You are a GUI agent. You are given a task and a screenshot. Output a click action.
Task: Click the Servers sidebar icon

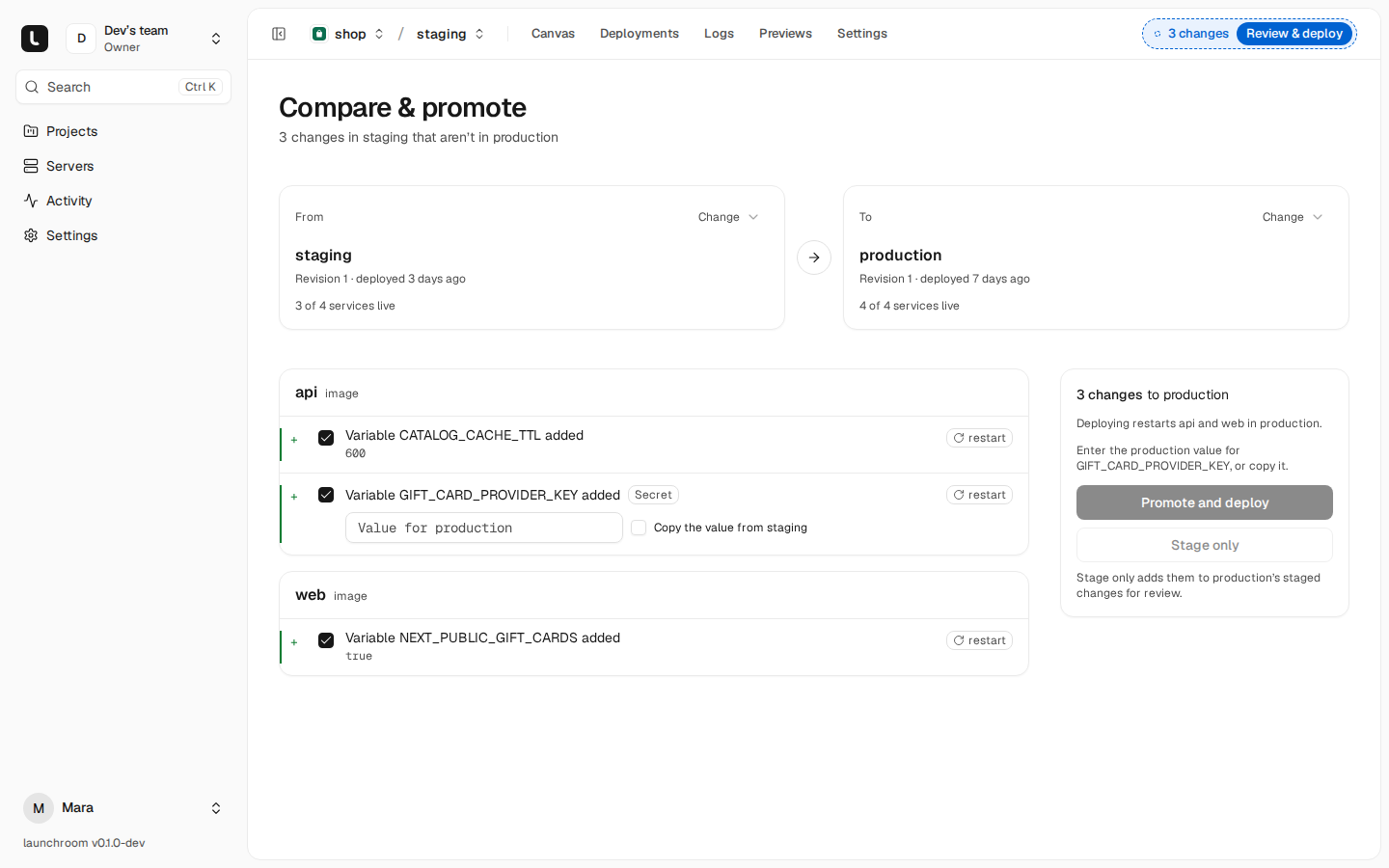click(x=31, y=166)
